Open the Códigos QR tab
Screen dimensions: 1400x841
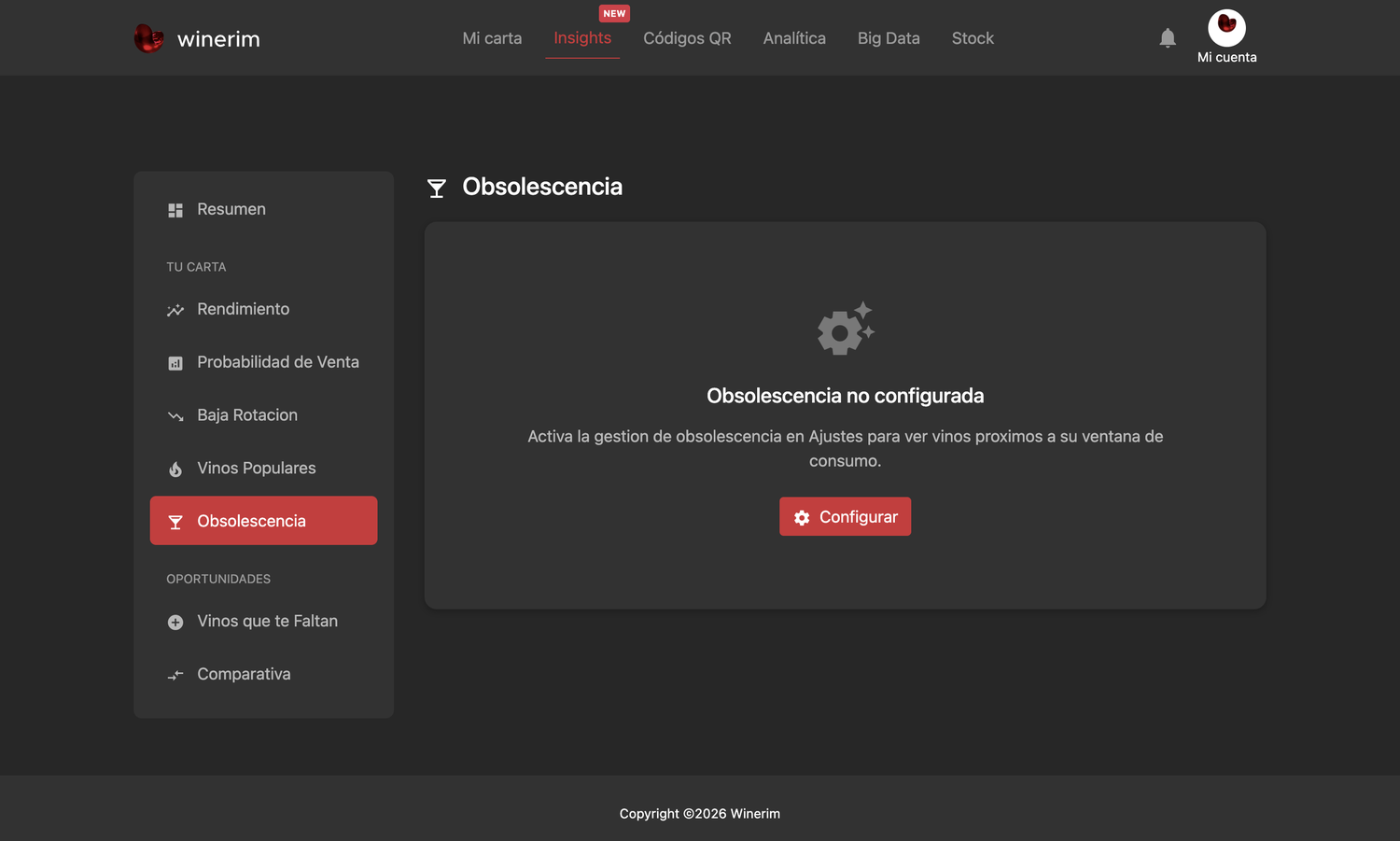point(687,38)
